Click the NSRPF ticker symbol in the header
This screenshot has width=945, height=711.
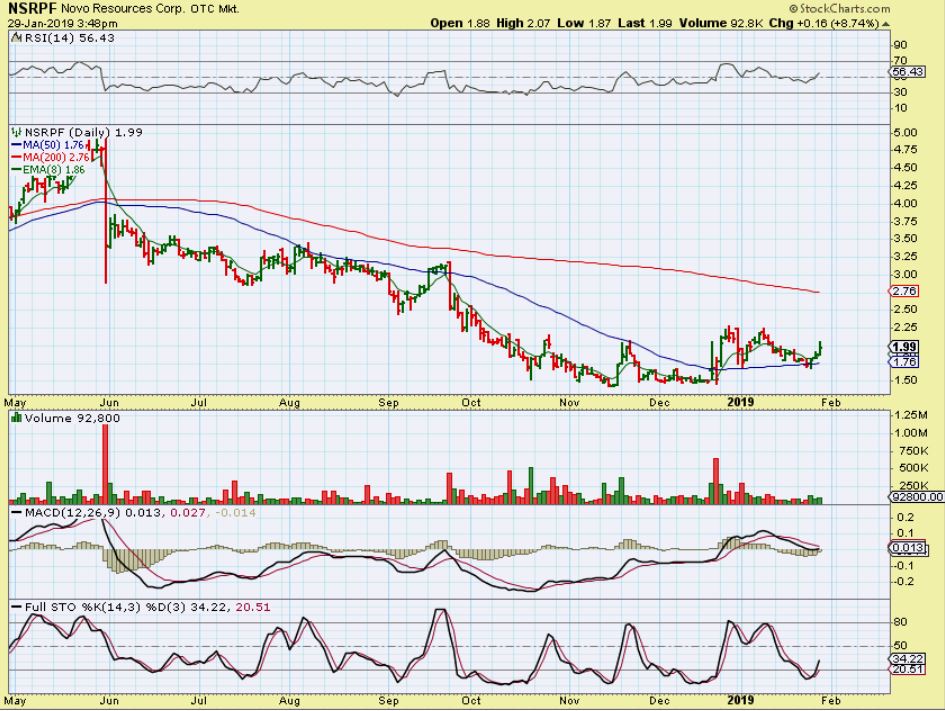point(33,9)
